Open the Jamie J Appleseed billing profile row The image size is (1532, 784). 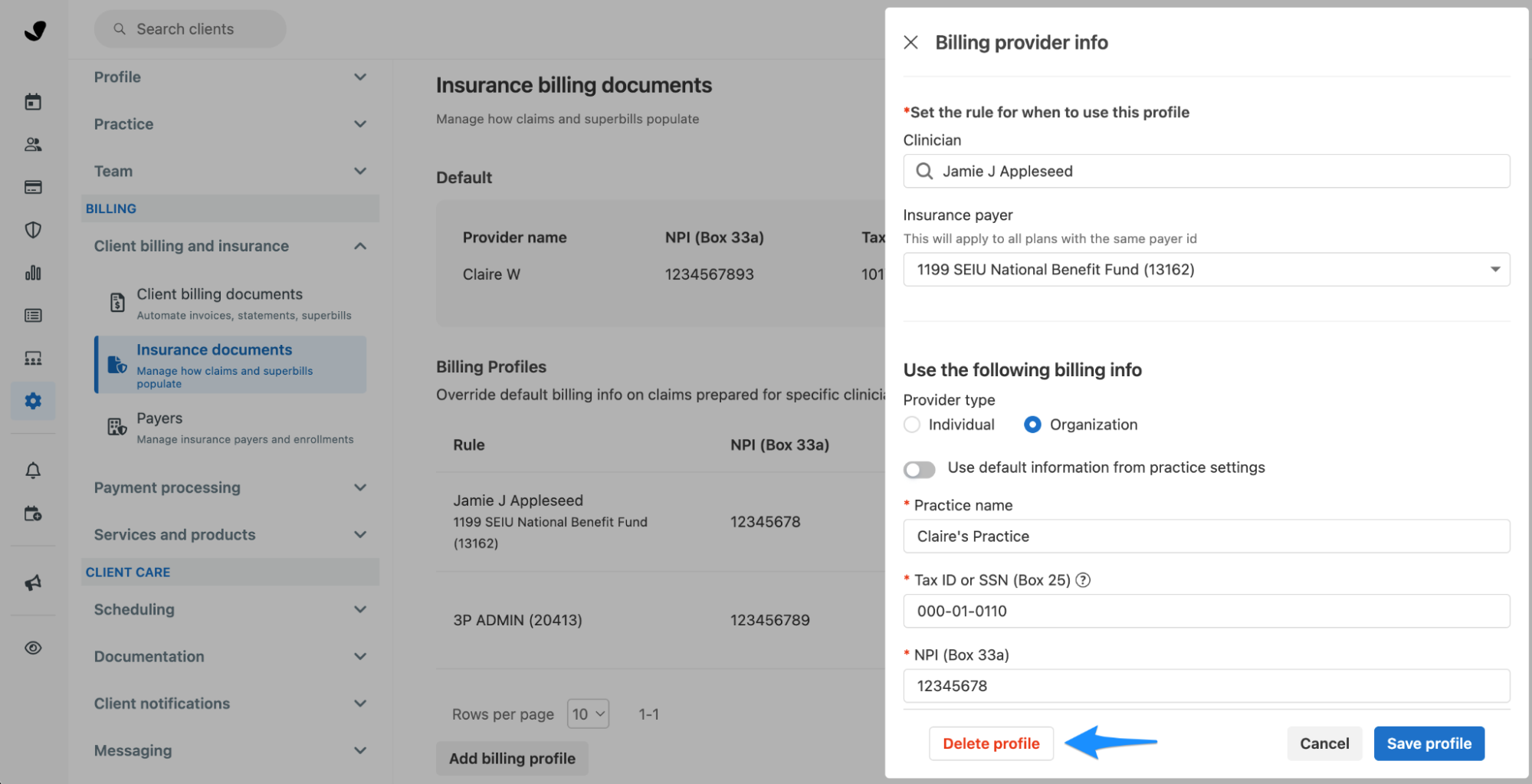coord(661,521)
